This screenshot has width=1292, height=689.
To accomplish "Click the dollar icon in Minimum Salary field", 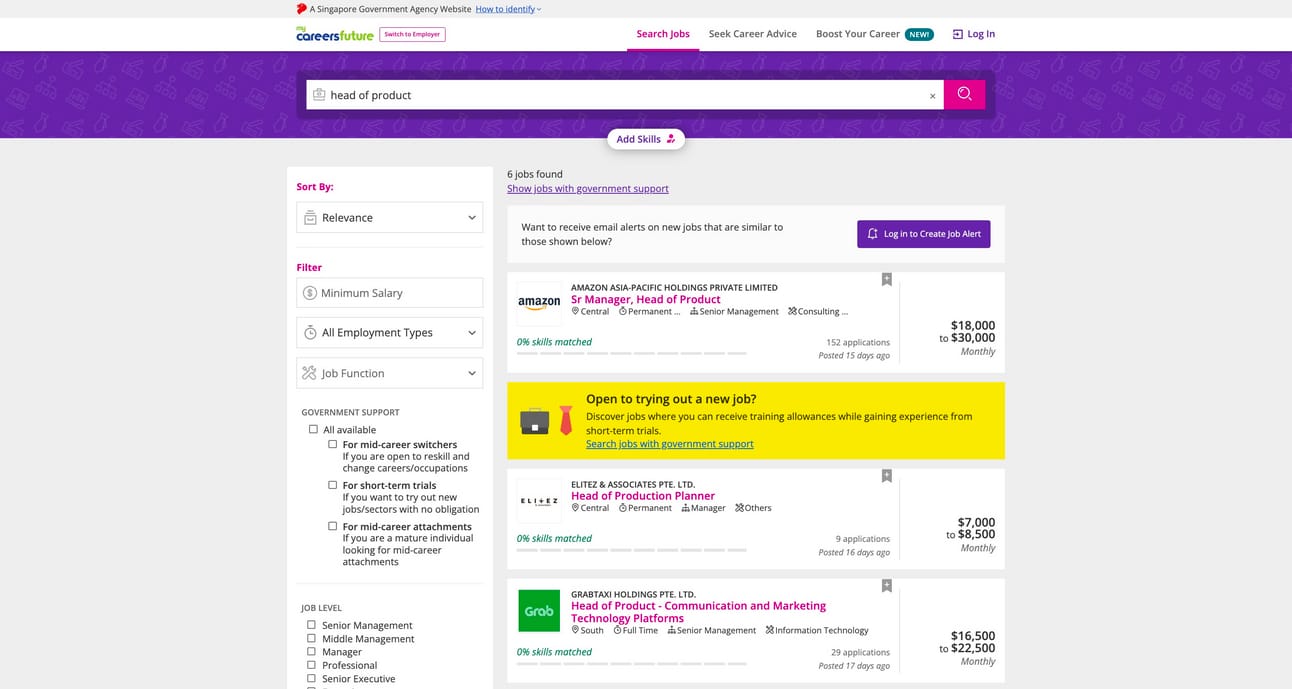I will 310,293.
